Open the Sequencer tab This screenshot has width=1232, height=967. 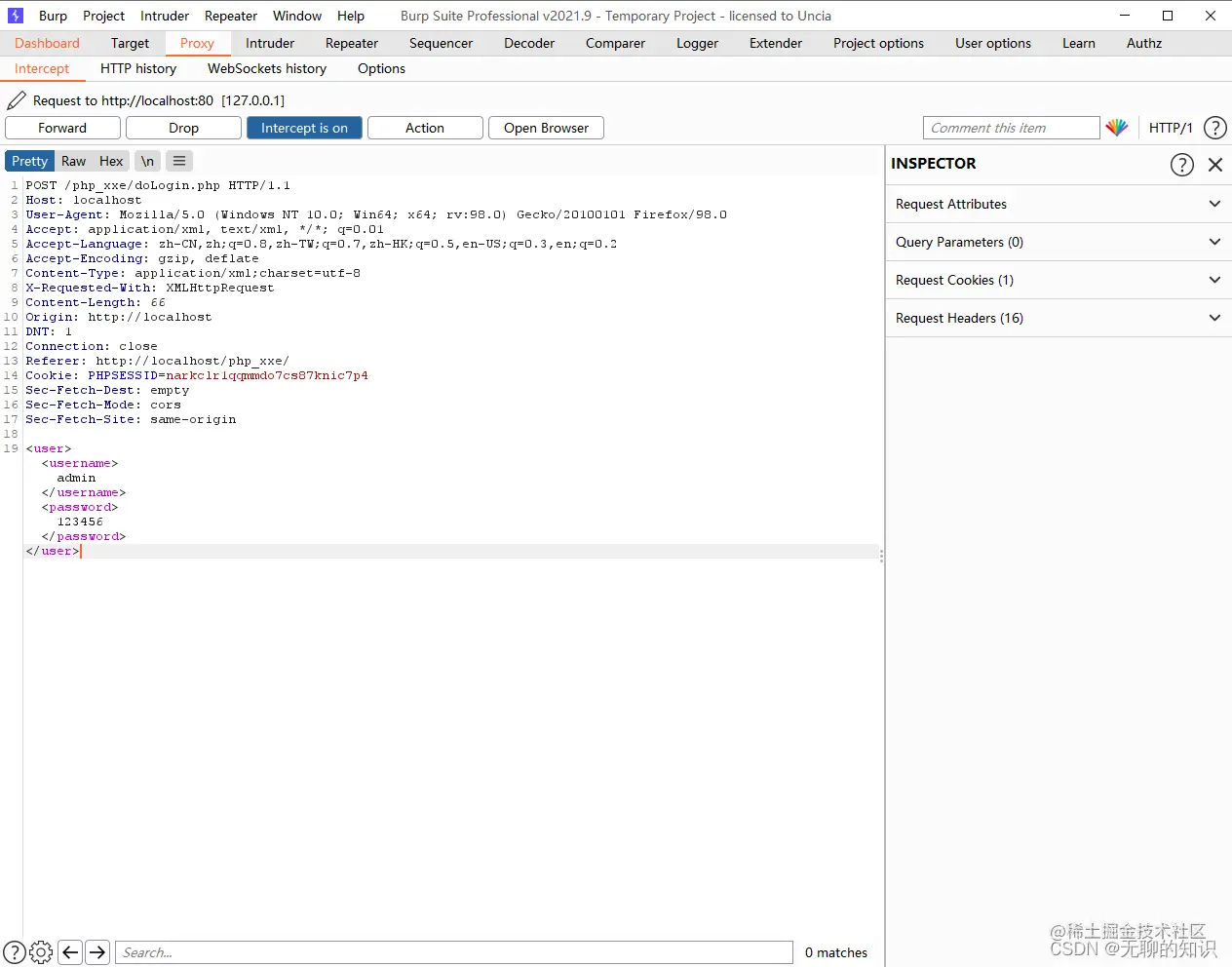(441, 43)
